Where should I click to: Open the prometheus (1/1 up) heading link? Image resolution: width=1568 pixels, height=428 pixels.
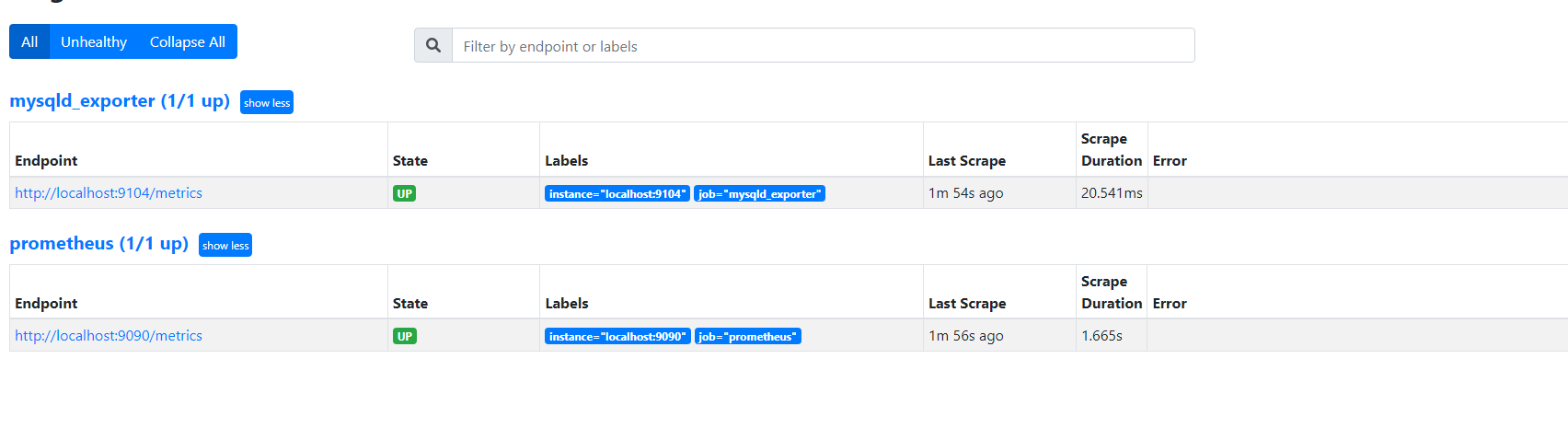click(98, 244)
